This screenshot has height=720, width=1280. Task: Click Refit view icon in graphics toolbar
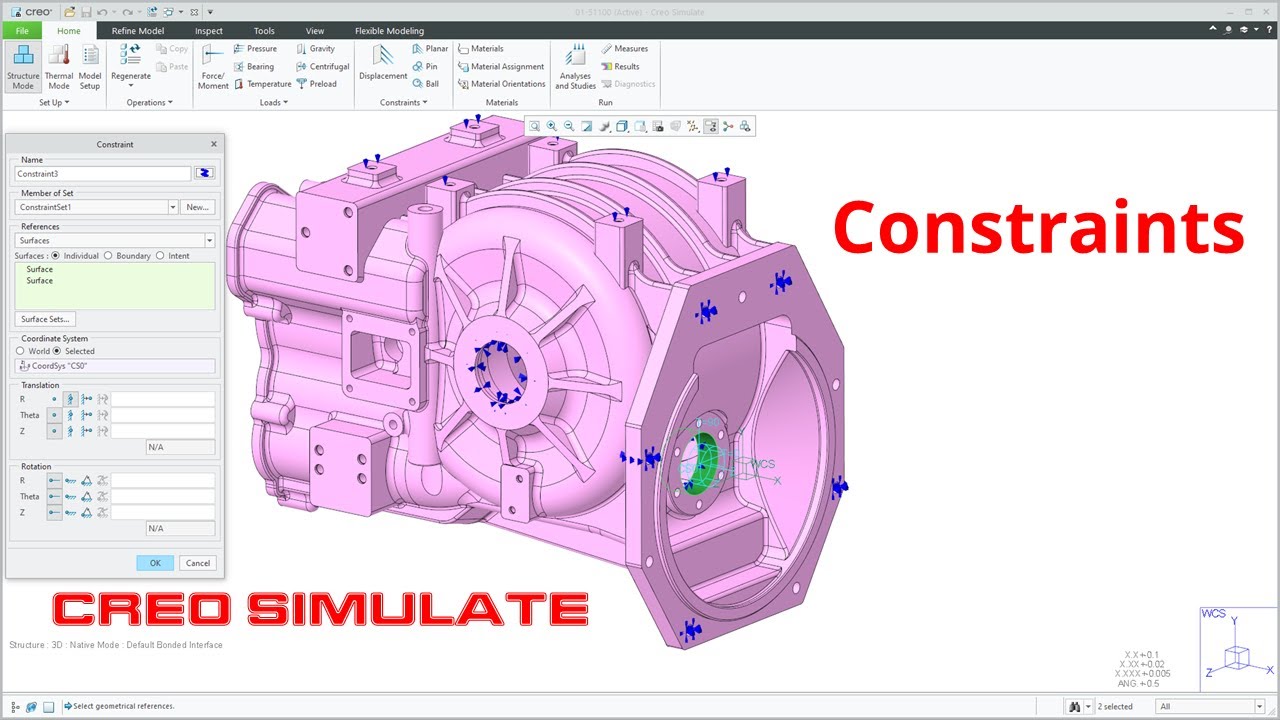534,126
